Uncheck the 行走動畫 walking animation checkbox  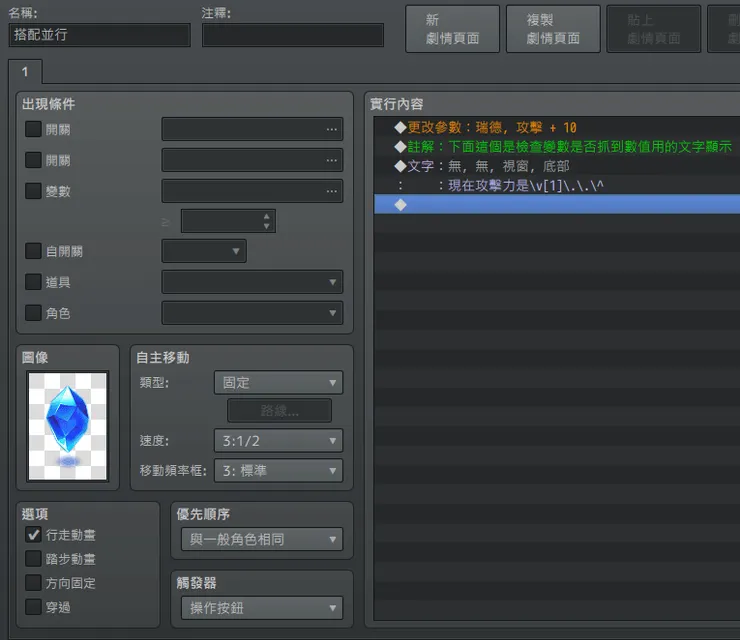pos(33,535)
